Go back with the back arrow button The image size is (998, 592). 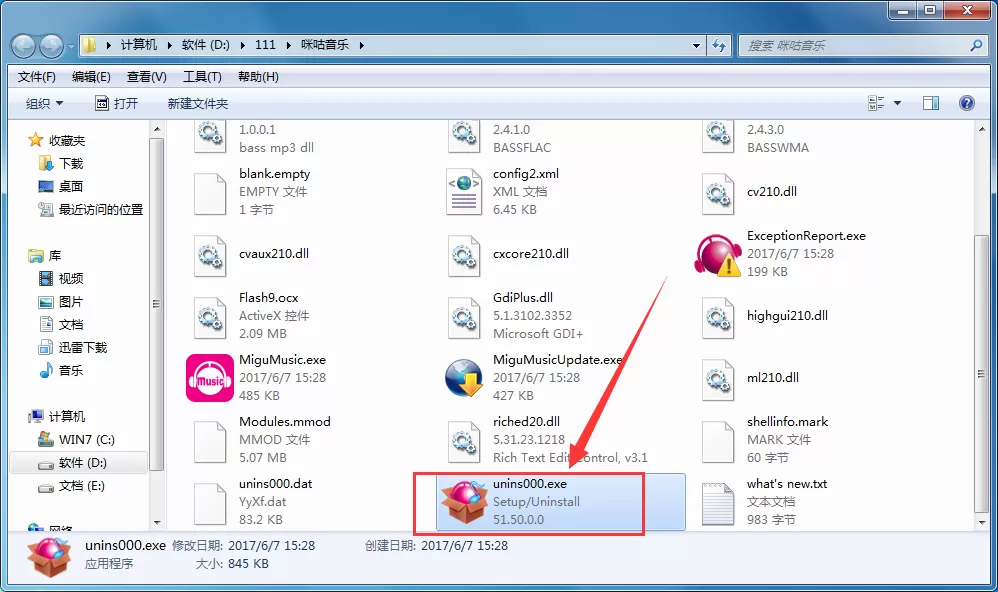click(24, 46)
